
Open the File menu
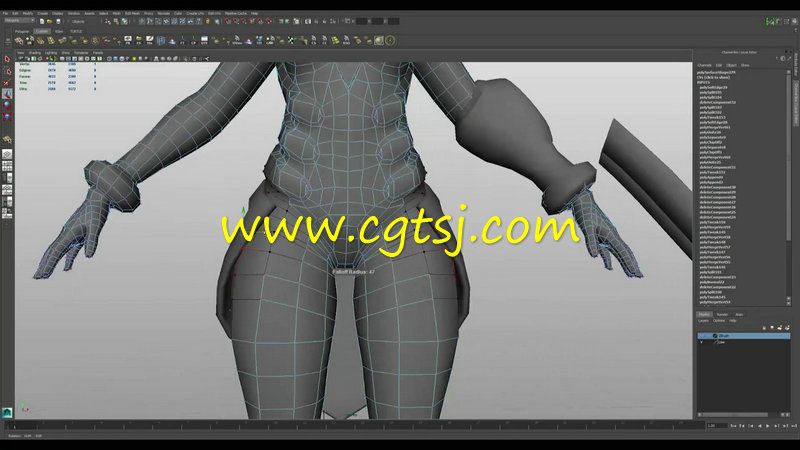(x=5, y=13)
